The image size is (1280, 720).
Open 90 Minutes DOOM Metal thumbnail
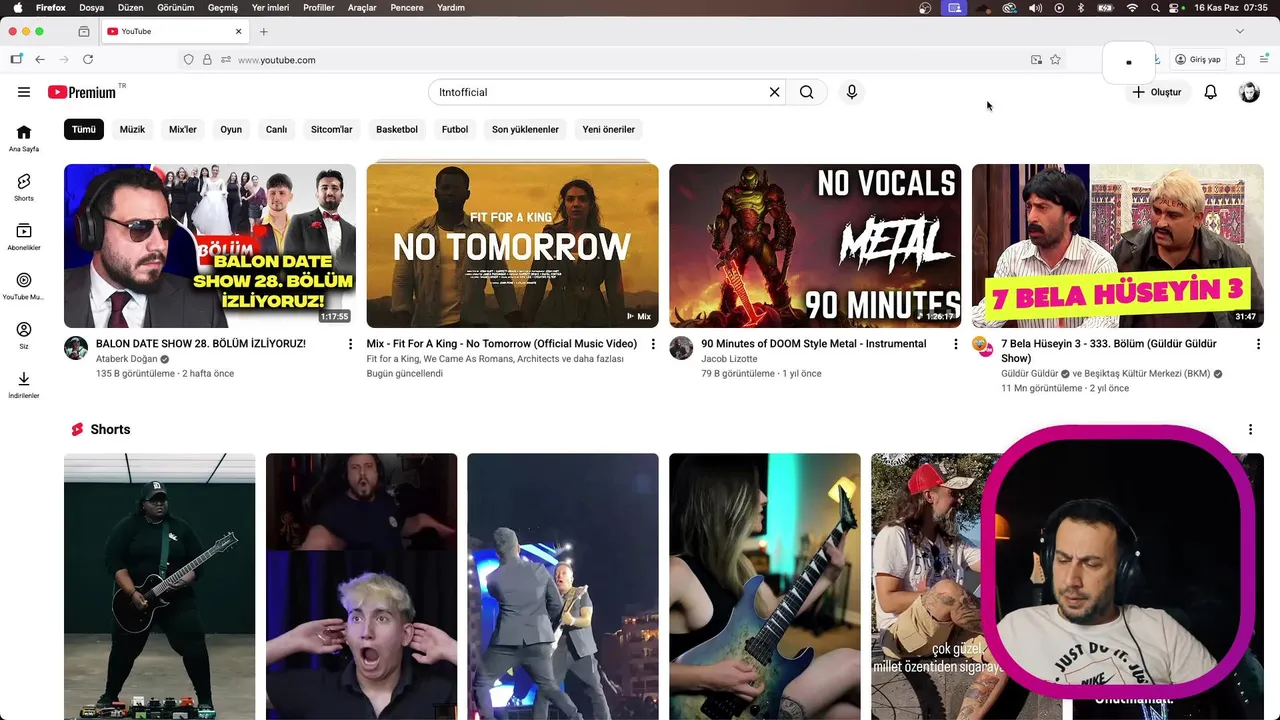click(x=815, y=246)
